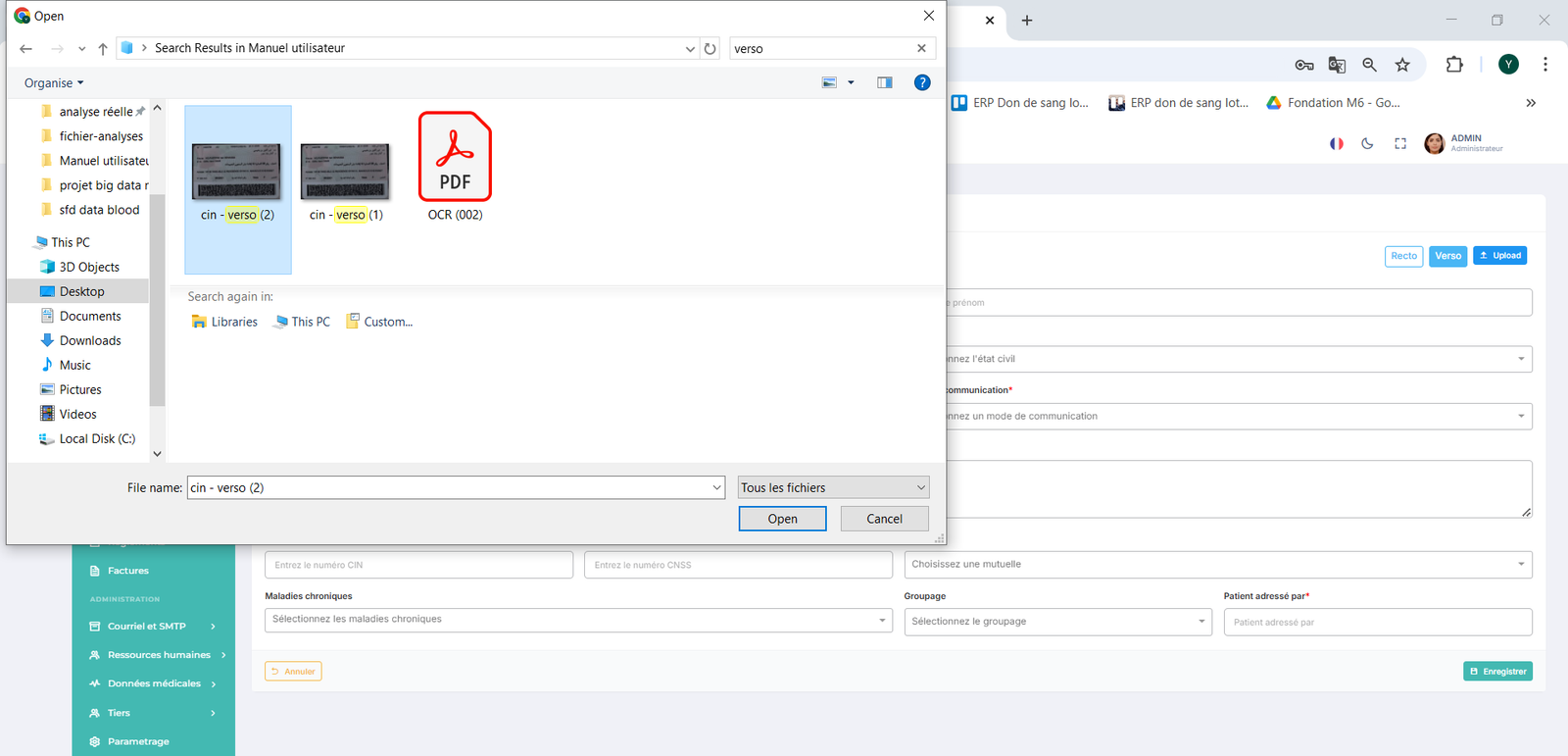This screenshot has width=1568, height=756.
Task: Open the Organise menu
Action: pyautogui.click(x=54, y=83)
